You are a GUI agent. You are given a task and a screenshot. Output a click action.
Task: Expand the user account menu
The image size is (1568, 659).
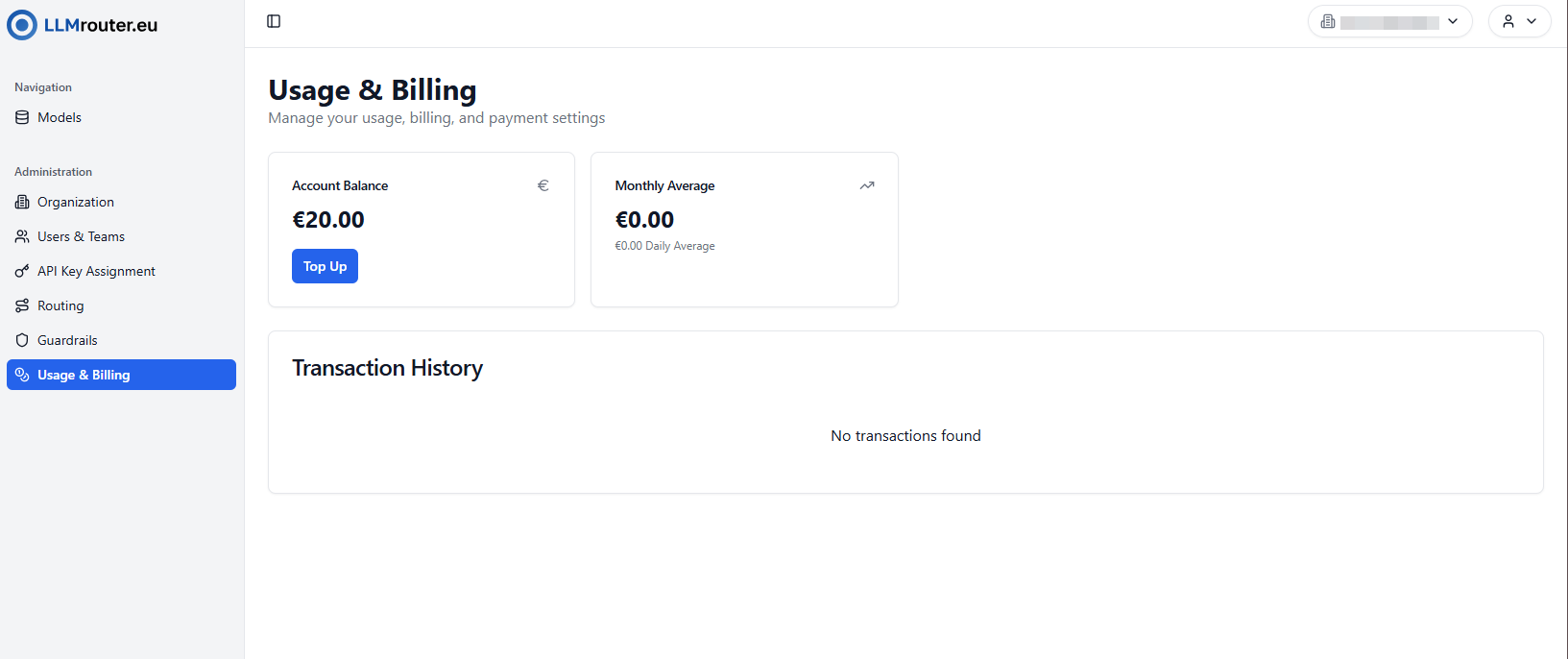click(1519, 21)
